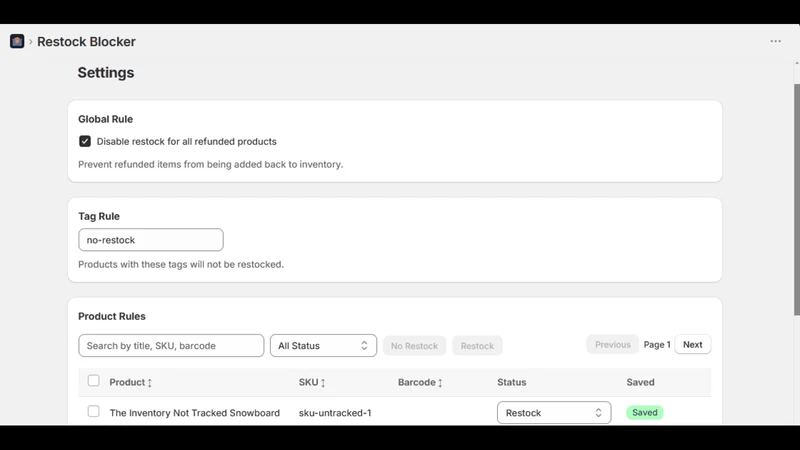Go to the Next page of products
This screenshot has height=450, width=800.
point(692,344)
